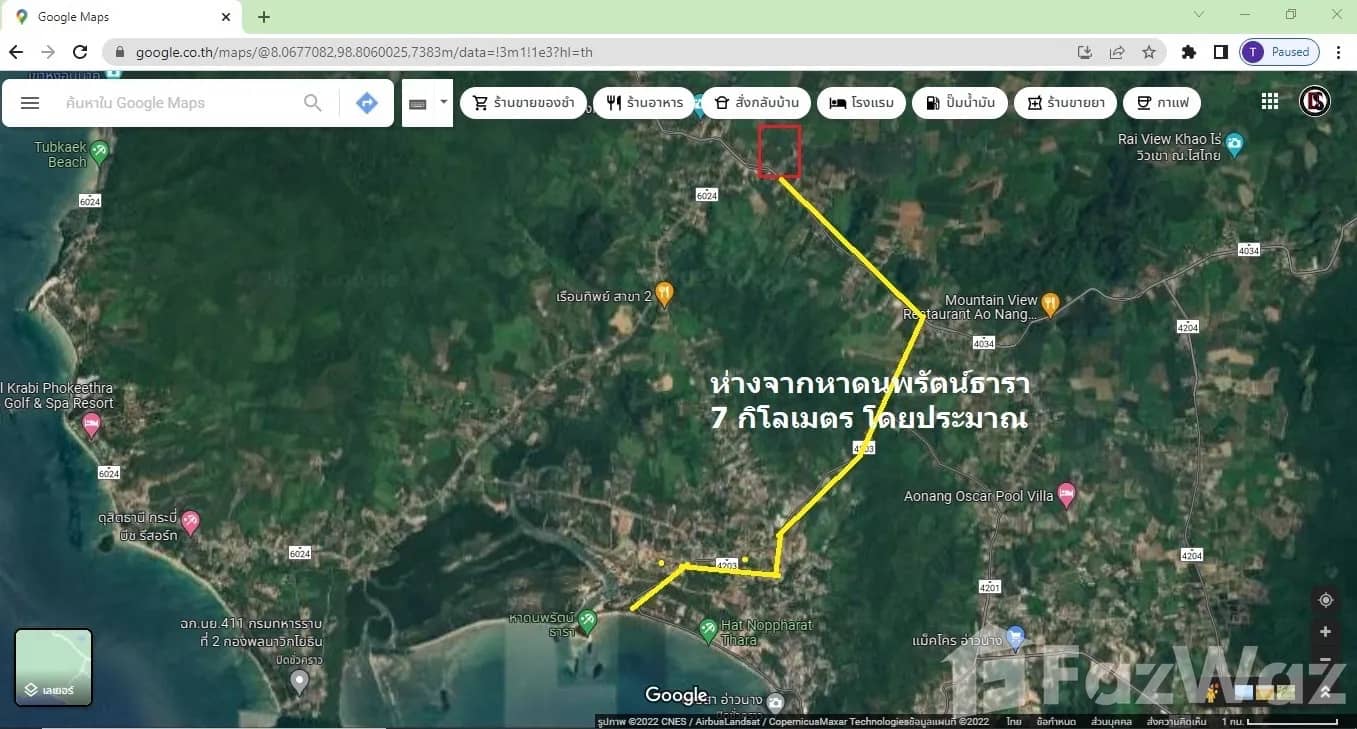Click Mountain View Restaurant Ao Nang pin
This screenshot has height=729, width=1357.
coord(1050,302)
